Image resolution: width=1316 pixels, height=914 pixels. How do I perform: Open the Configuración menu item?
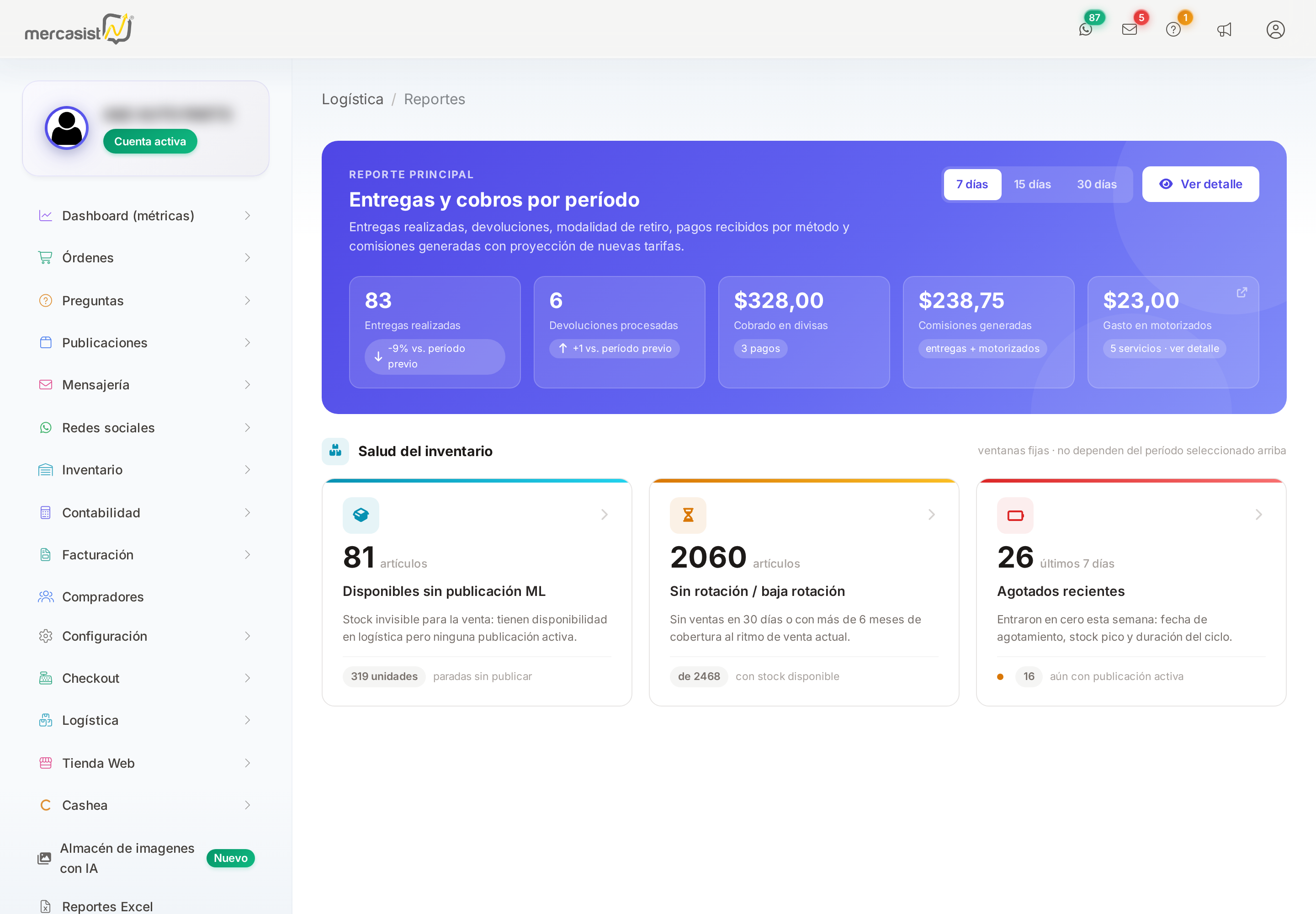pyautogui.click(x=145, y=636)
